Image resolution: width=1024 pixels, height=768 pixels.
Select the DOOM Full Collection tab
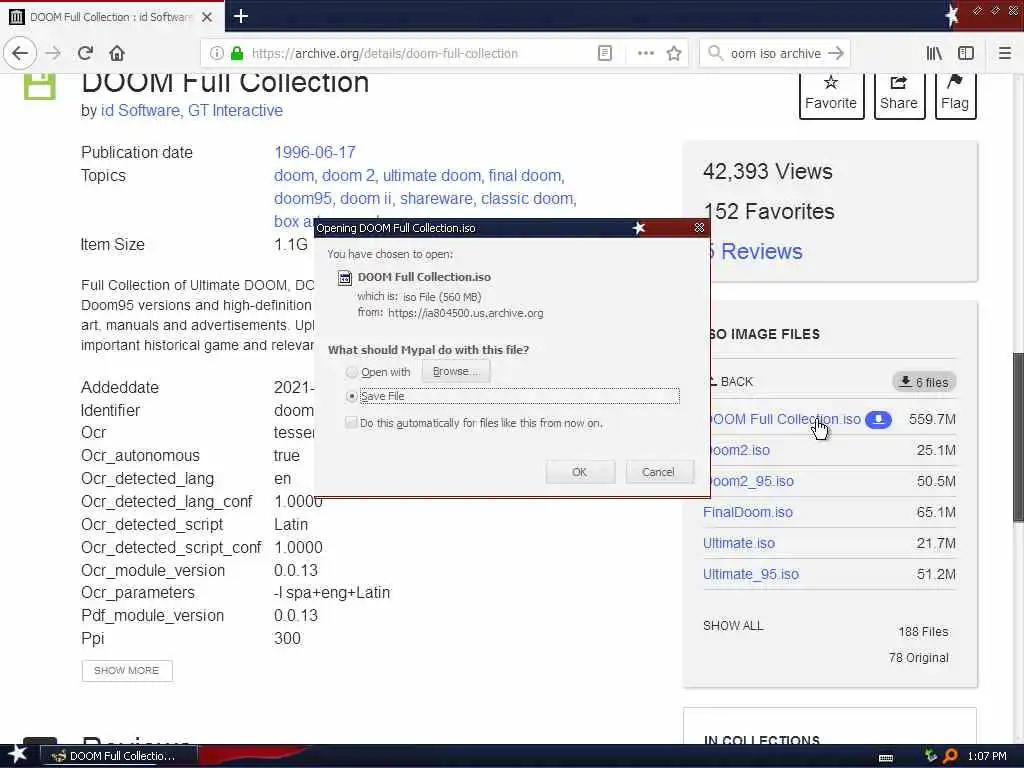pos(111,17)
